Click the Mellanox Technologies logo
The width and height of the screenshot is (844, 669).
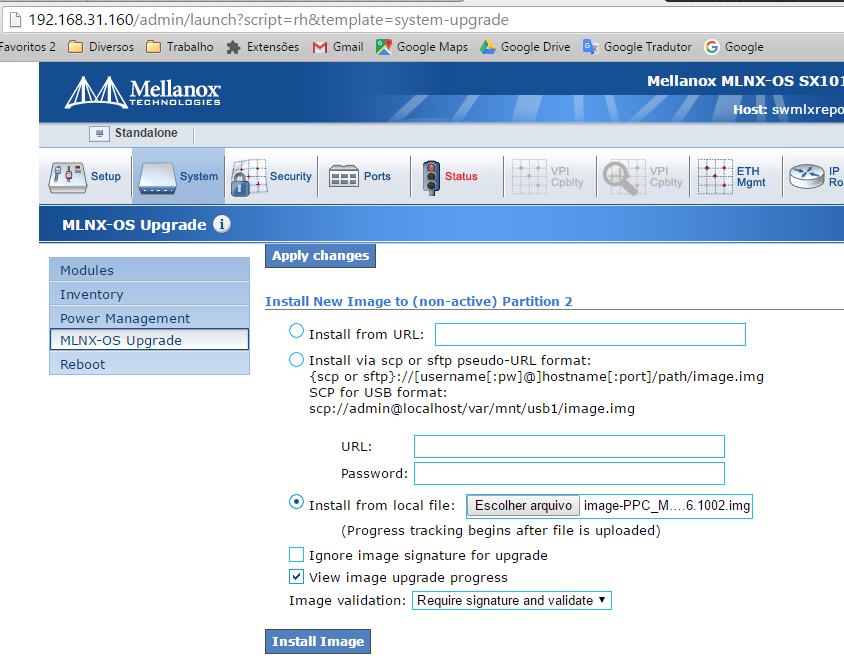[143, 93]
